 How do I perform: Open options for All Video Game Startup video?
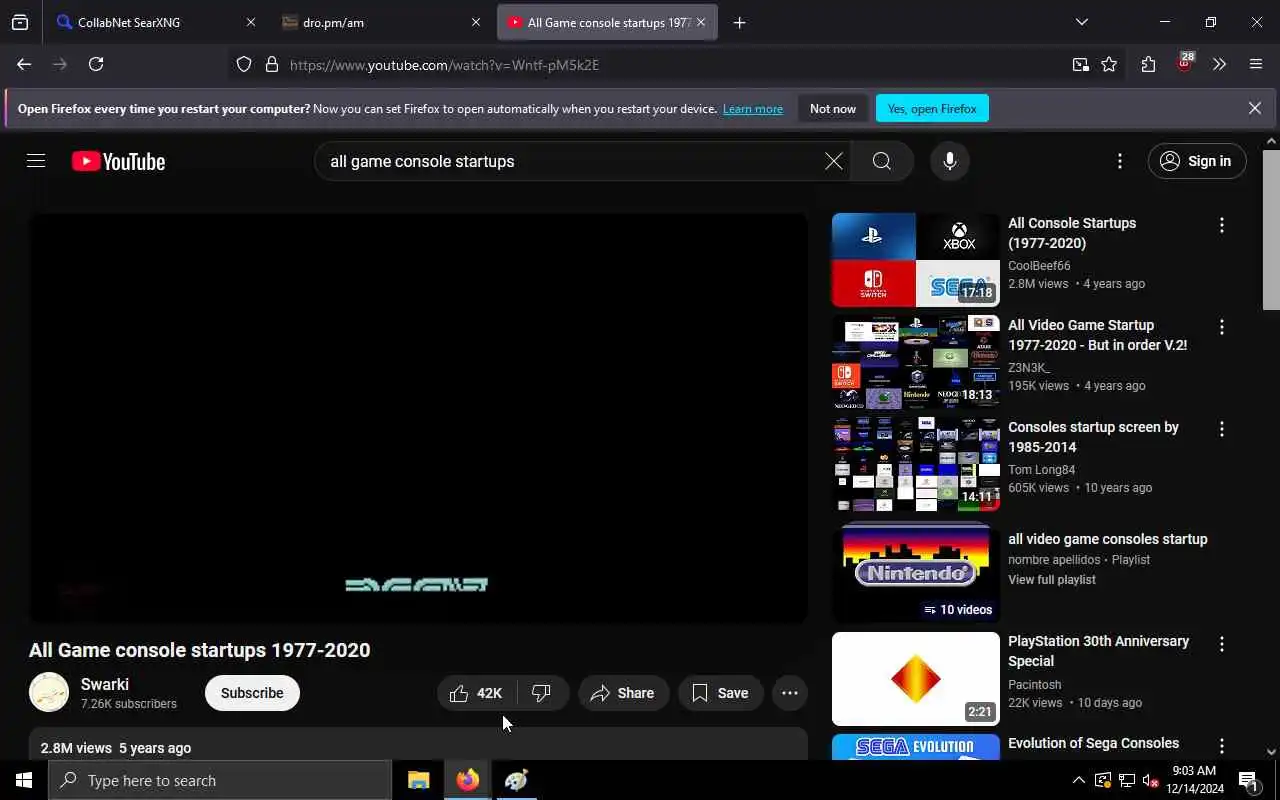point(1221,327)
